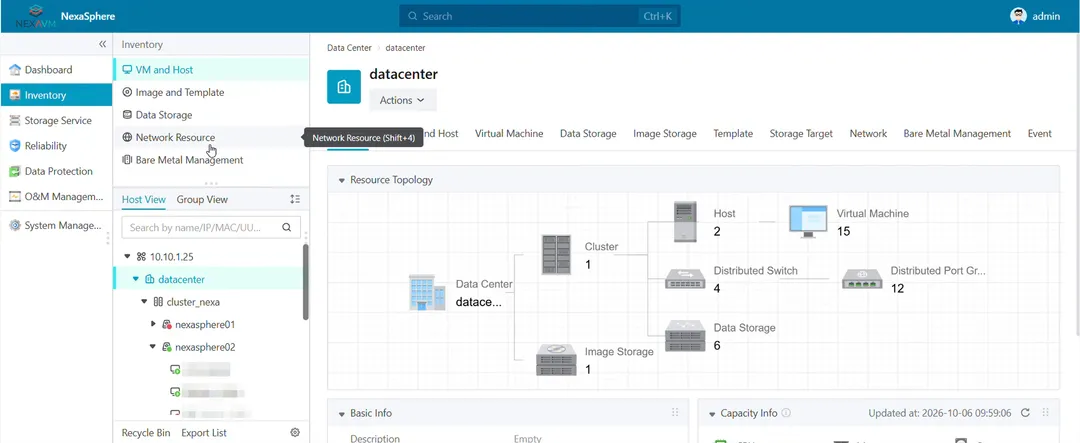Image resolution: width=1080 pixels, height=443 pixels.
Task: Select Bare Metal Management inventory item
Action: [211, 160]
